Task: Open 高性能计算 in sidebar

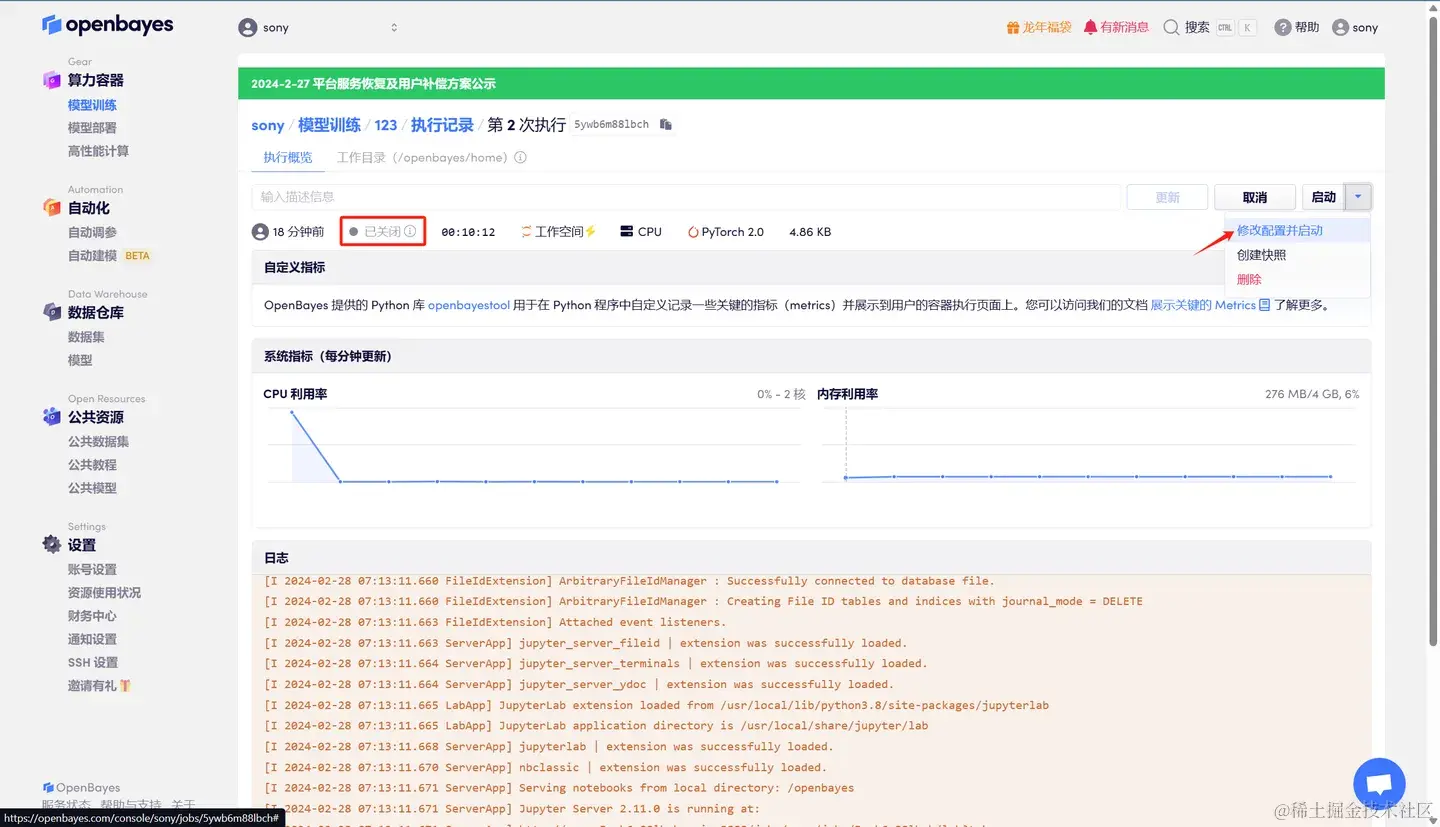Action: (98, 151)
